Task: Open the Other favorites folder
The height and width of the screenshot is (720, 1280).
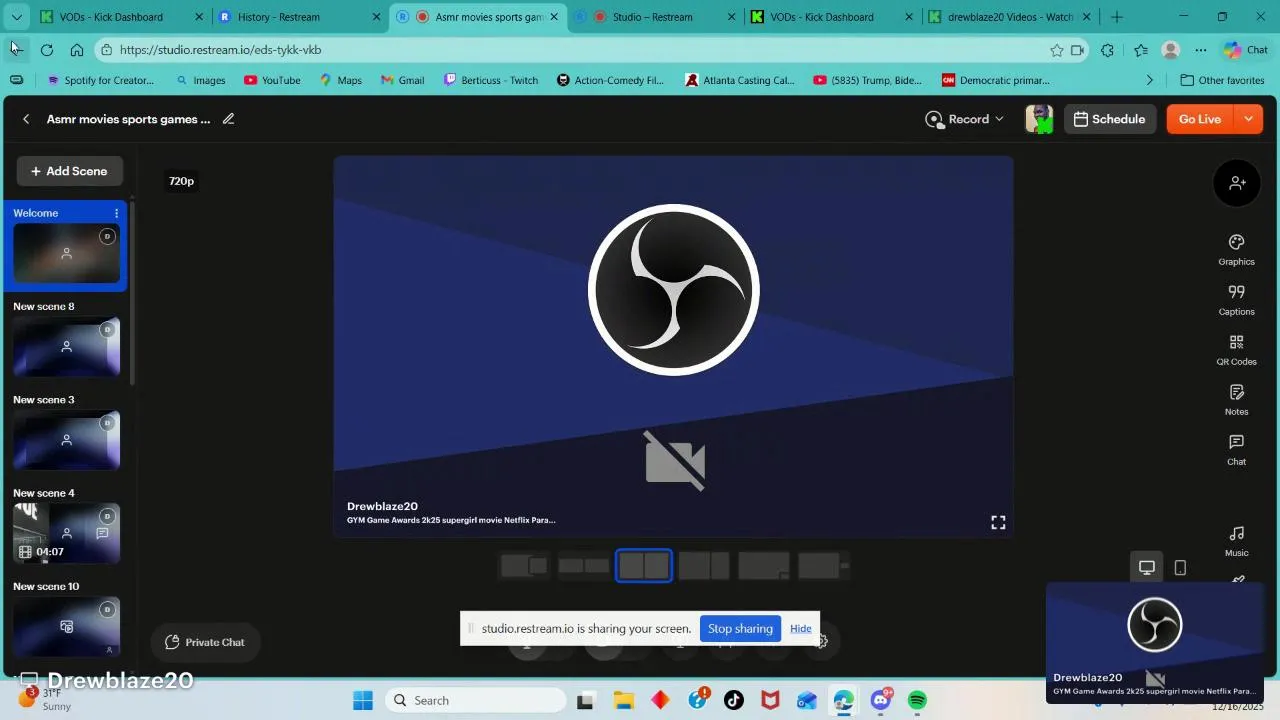Action: [x=1222, y=80]
